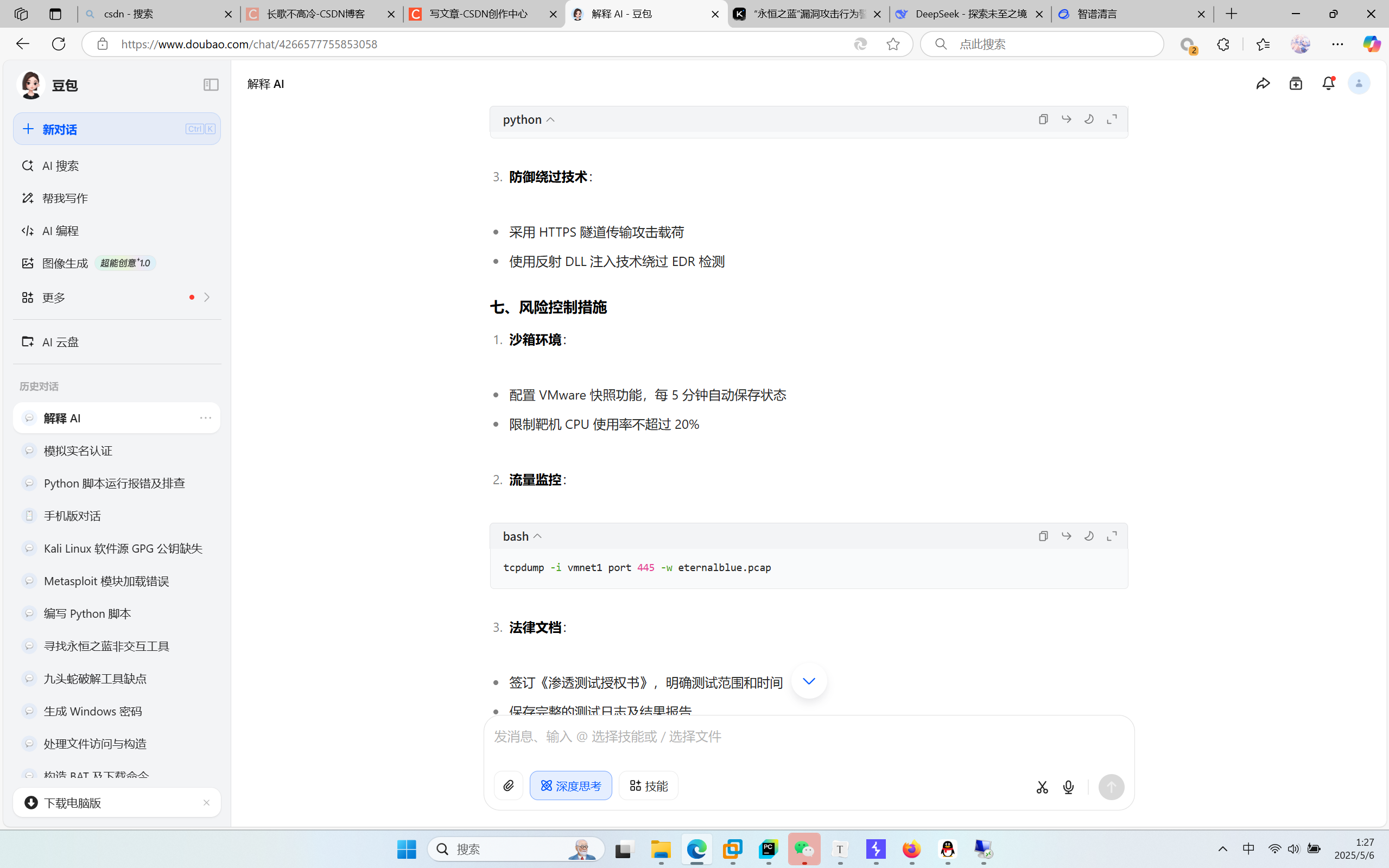1389x868 pixels.
Task: Open the AI 编程 sidebar item
Action: click(60, 231)
